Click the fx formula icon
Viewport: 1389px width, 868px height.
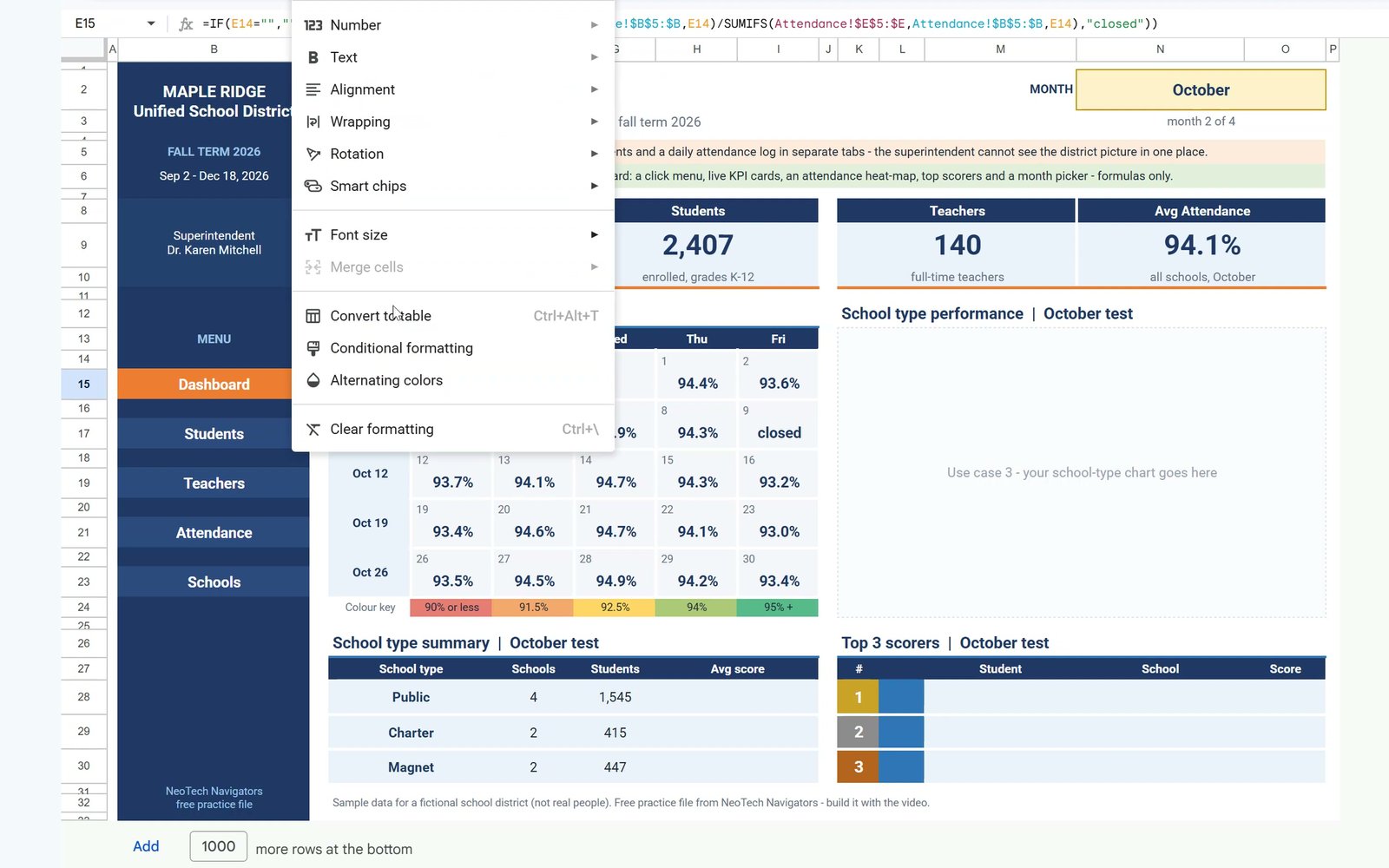coord(186,24)
